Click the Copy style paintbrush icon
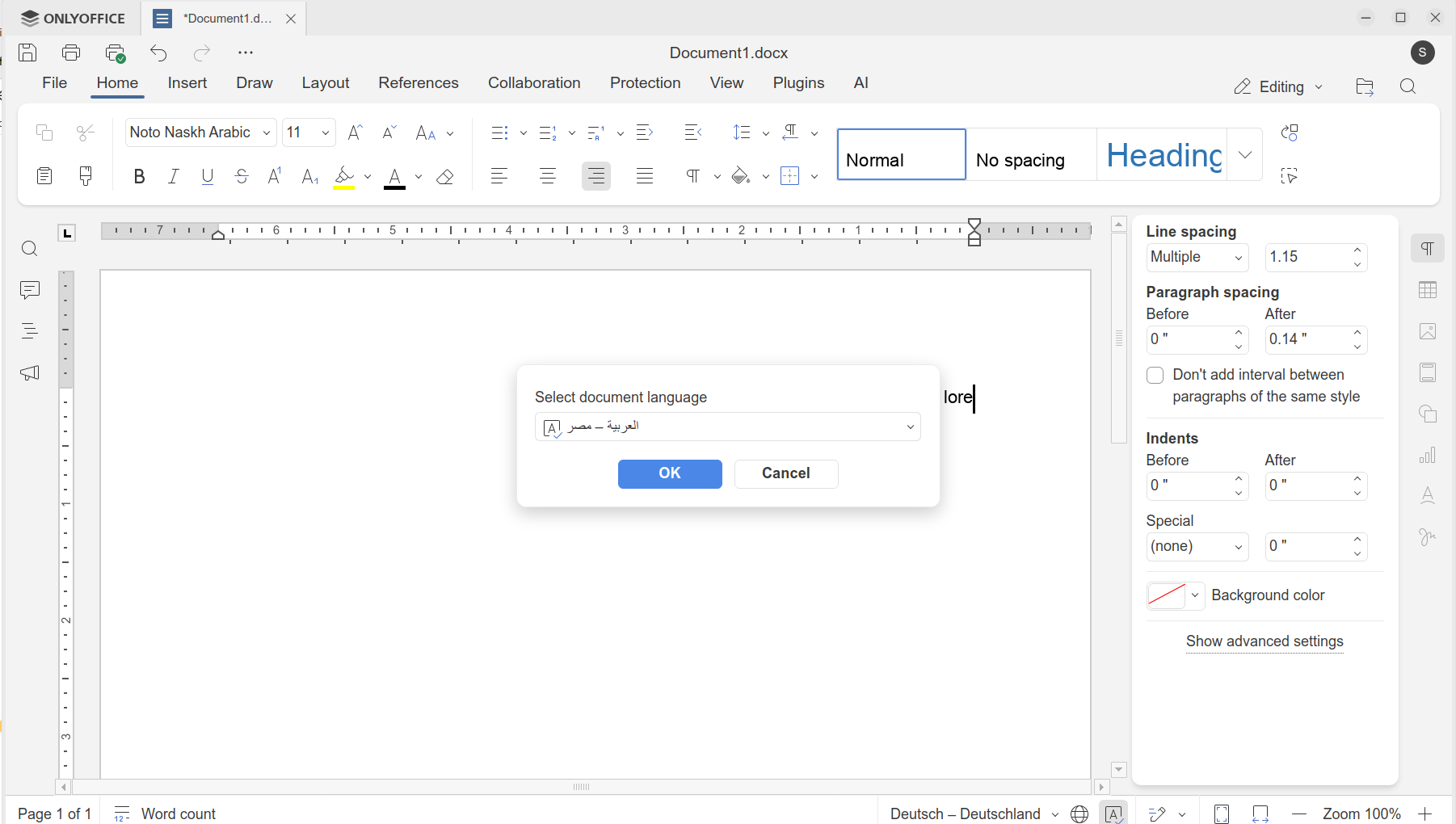Viewport: 1456px width, 824px height. click(86, 176)
